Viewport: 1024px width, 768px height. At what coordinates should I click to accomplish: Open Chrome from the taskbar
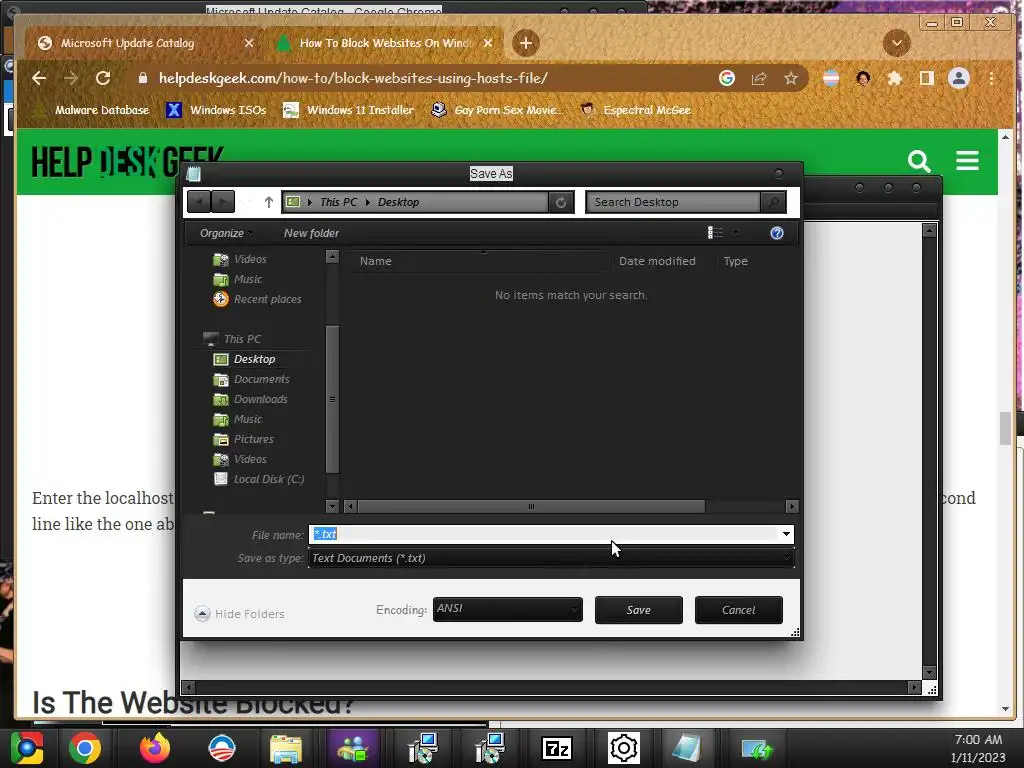pos(86,748)
